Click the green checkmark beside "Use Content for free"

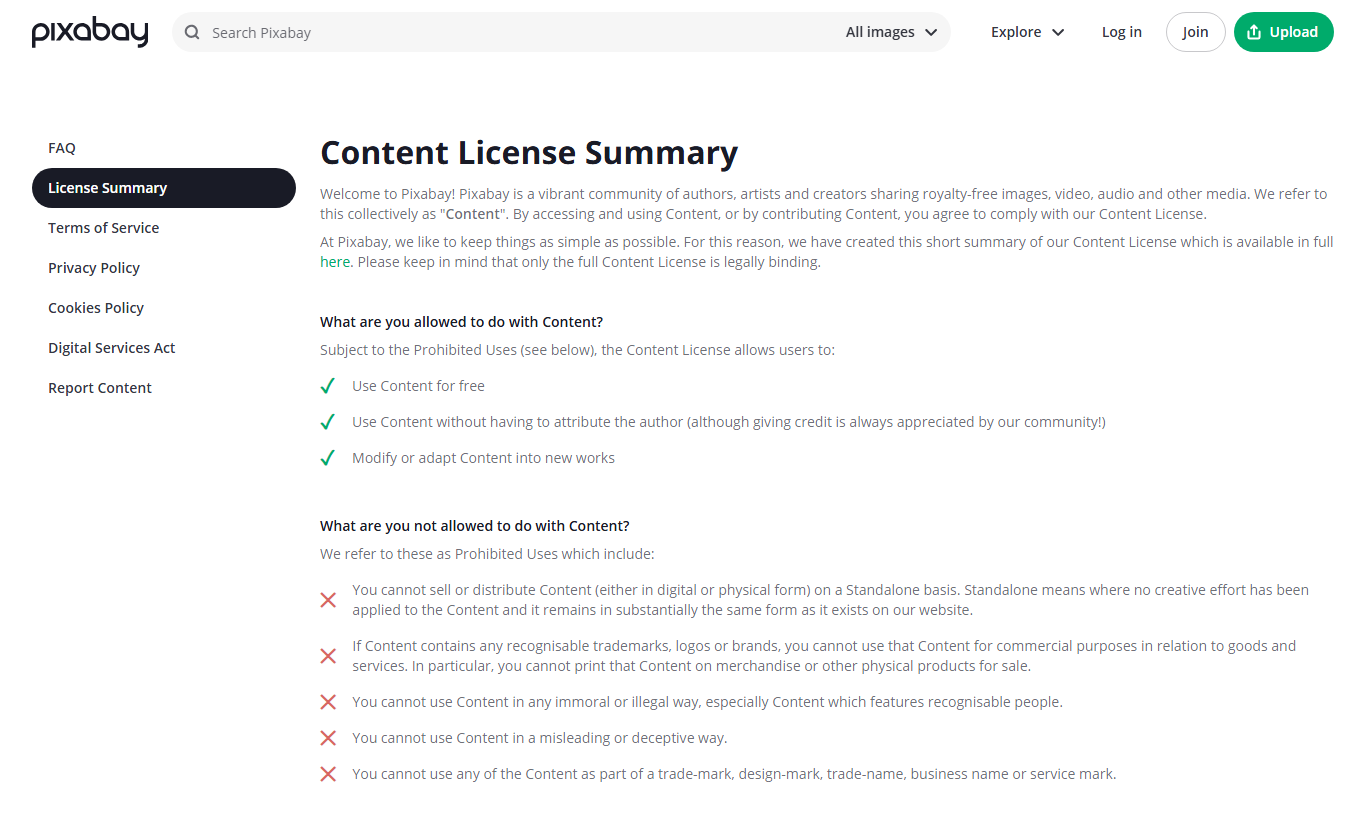[327, 386]
